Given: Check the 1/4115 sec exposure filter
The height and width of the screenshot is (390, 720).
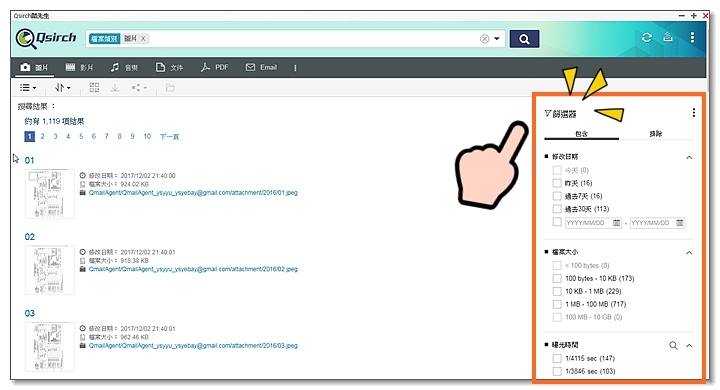Looking at the screenshot, I should (557, 358).
